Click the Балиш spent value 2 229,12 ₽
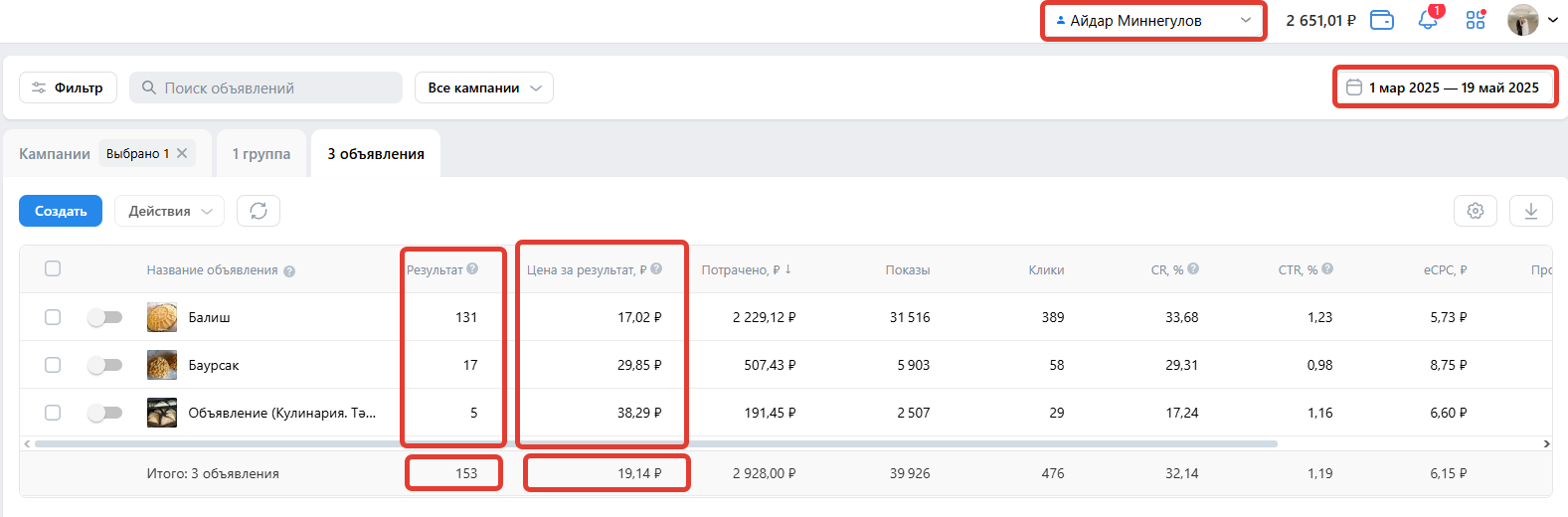1568x517 pixels. pyautogui.click(x=765, y=317)
